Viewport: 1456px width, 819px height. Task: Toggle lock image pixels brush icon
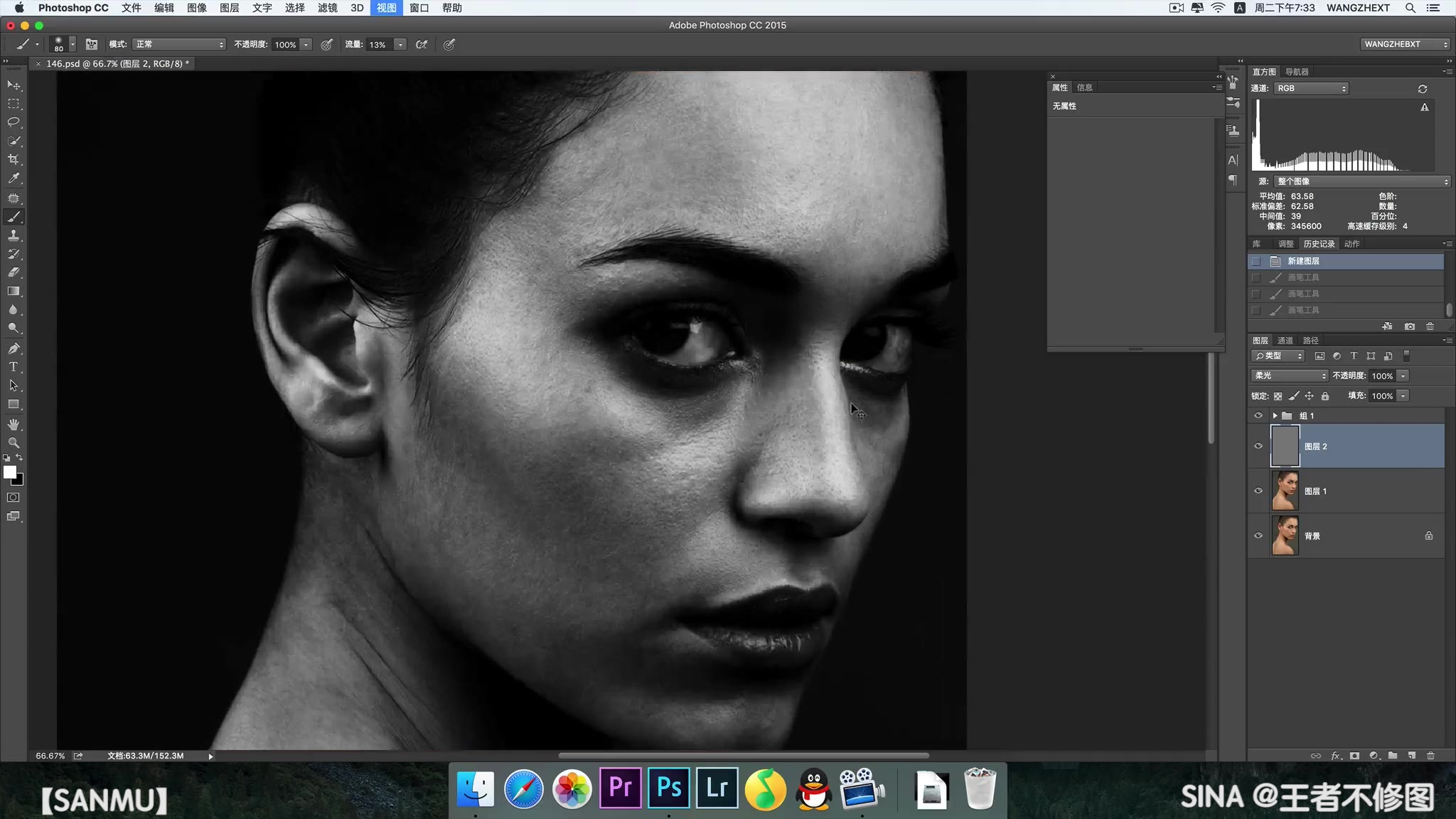pyautogui.click(x=1294, y=396)
